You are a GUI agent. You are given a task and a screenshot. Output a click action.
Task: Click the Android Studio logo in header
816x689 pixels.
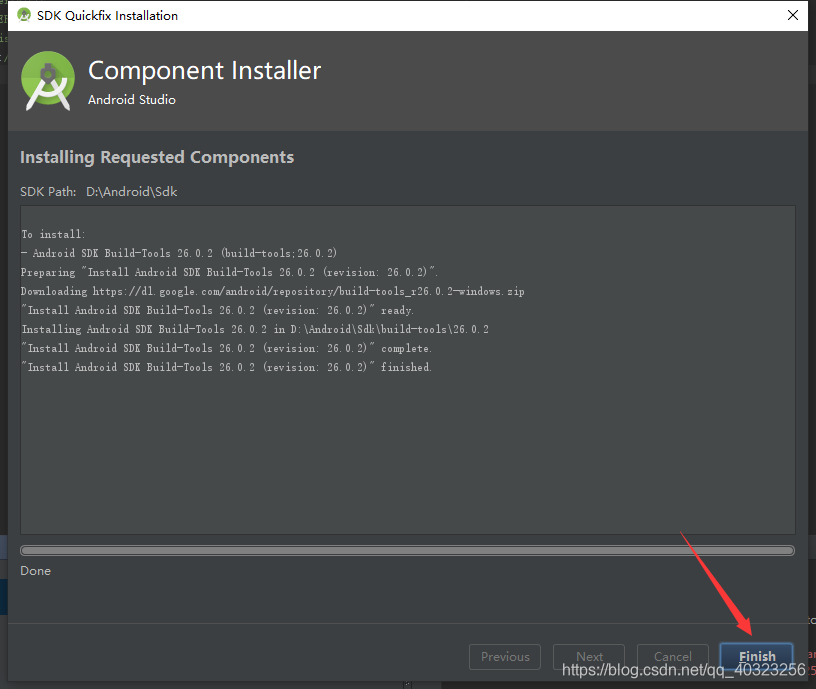point(48,81)
